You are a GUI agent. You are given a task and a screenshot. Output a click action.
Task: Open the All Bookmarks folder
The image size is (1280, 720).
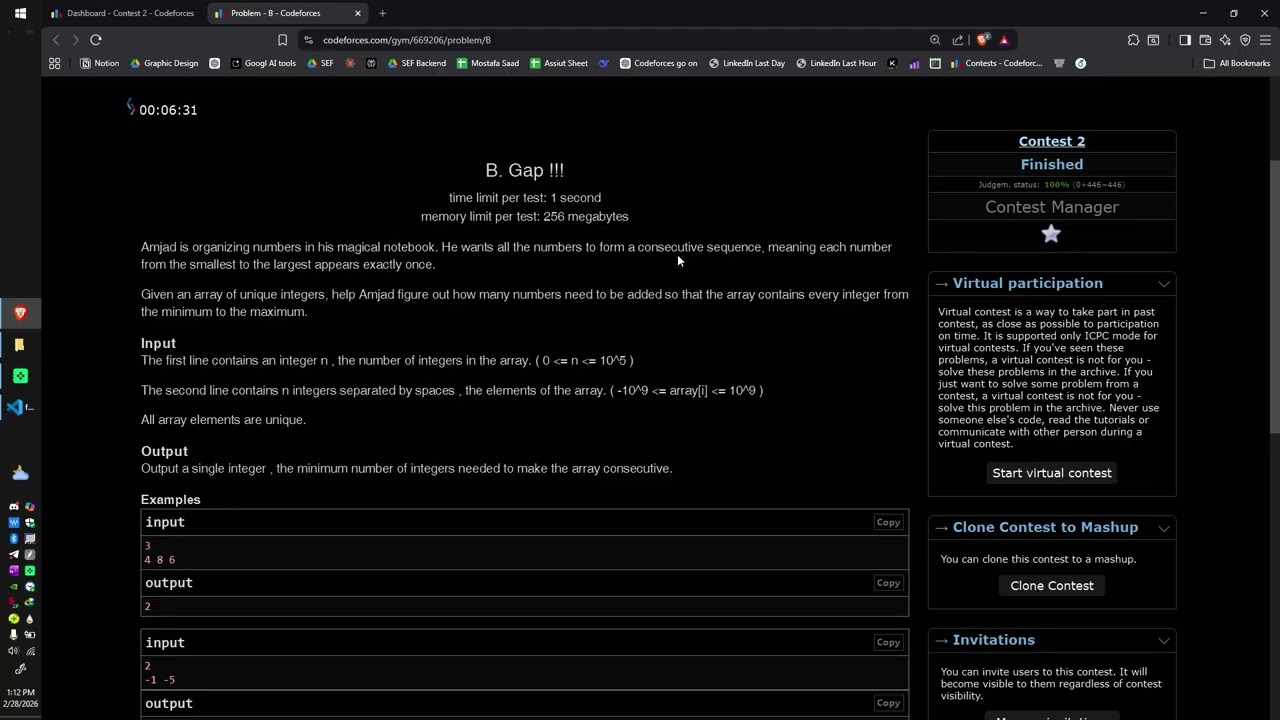coord(1237,63)
